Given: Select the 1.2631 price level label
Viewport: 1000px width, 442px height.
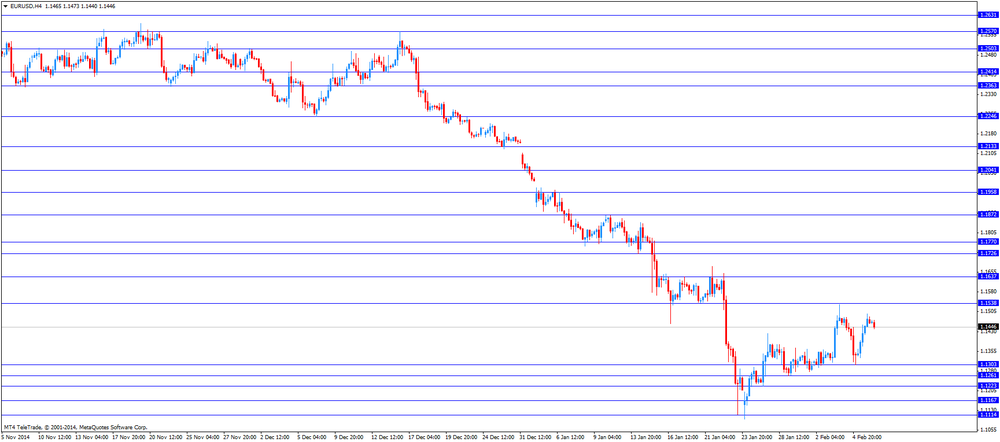Looking at the screenshot, I should [x=987, y=15].
